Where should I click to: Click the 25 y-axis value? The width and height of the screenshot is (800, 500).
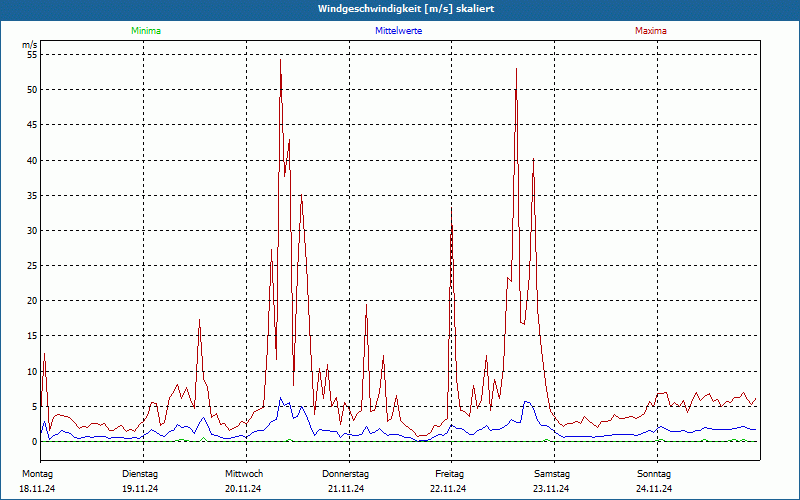(33, 266)
